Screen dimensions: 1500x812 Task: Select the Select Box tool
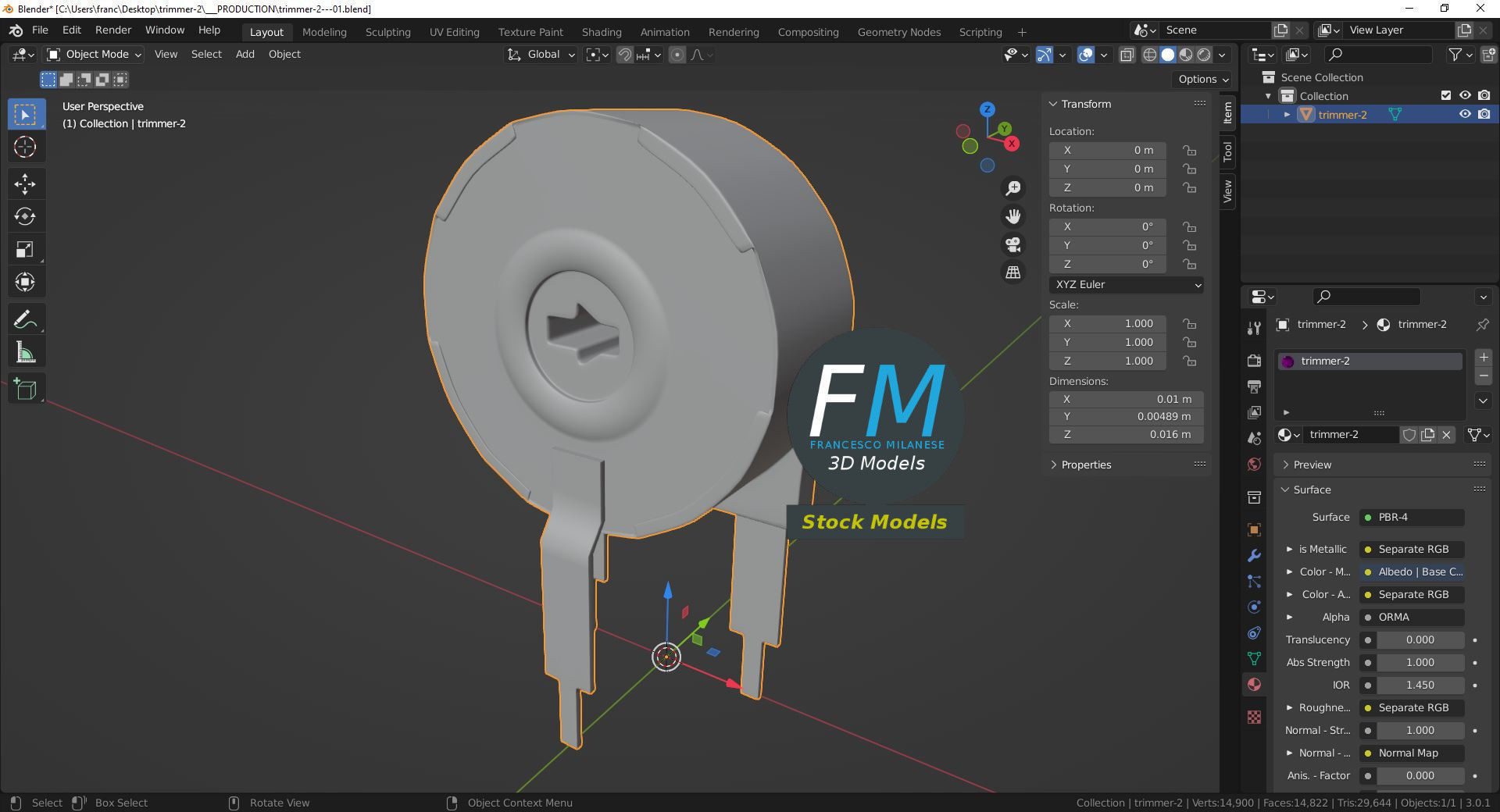pyautogui.click(x=25, y=115)
